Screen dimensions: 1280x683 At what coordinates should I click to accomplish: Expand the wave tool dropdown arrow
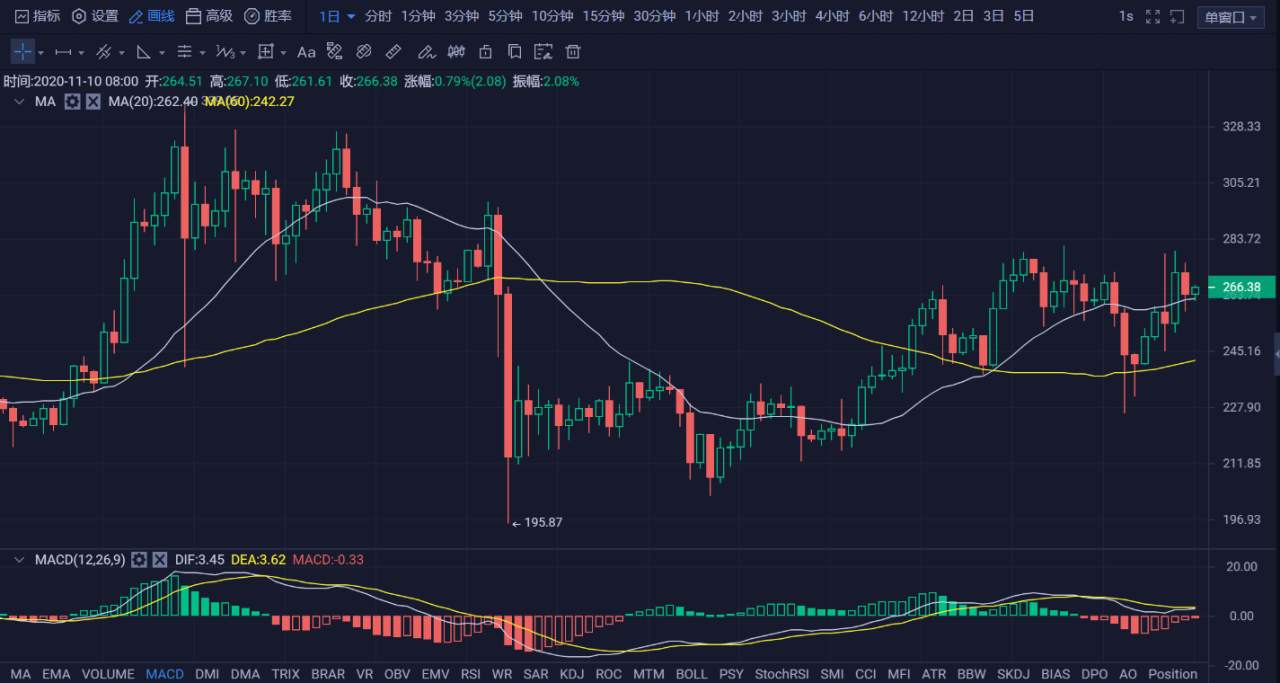[243, 53]
